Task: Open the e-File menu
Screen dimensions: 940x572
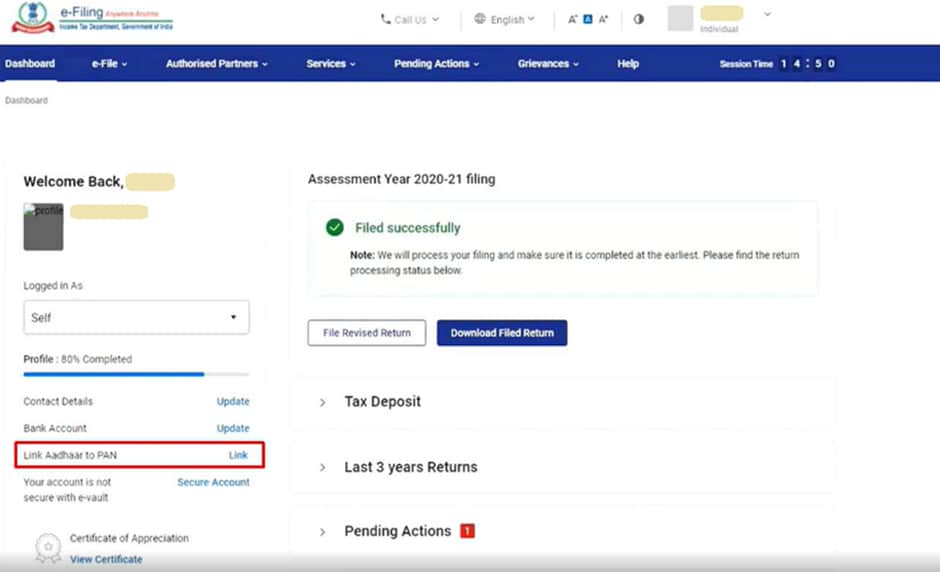Action: point(109,64)
